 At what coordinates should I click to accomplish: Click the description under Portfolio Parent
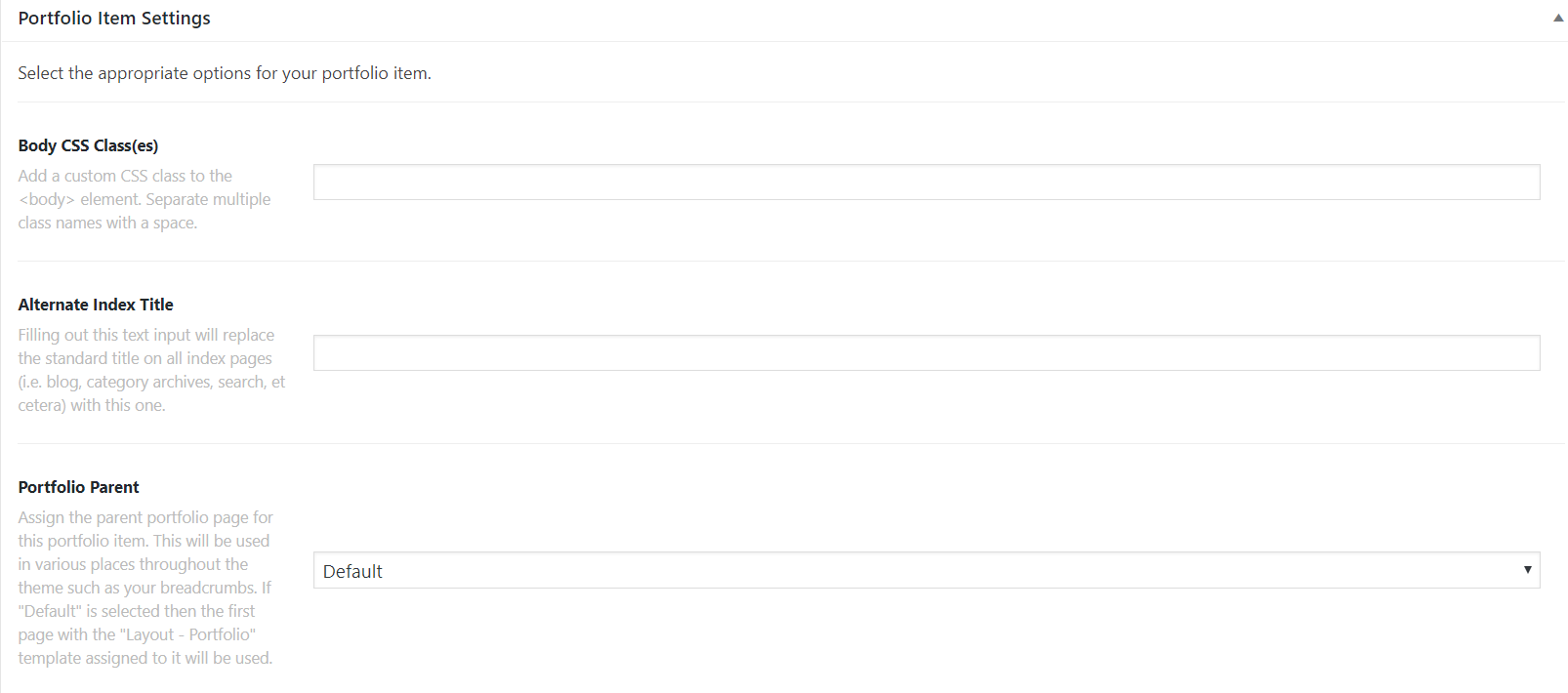click(145, 587)
